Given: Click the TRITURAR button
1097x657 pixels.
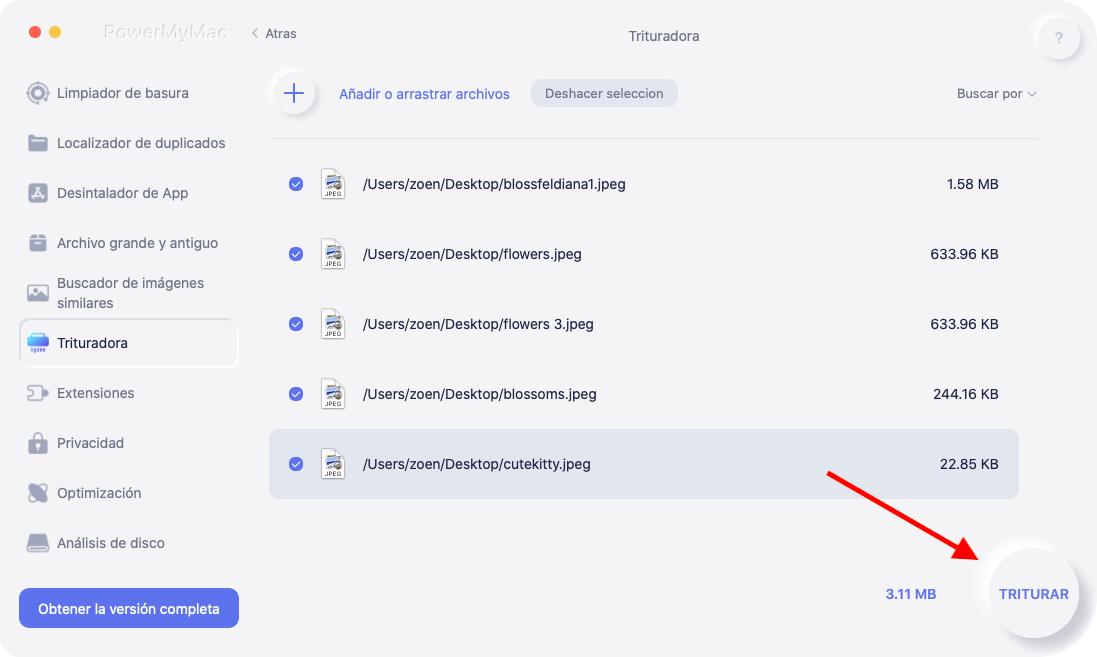Looking at the screenshot, I should (x=1033, y=593).
